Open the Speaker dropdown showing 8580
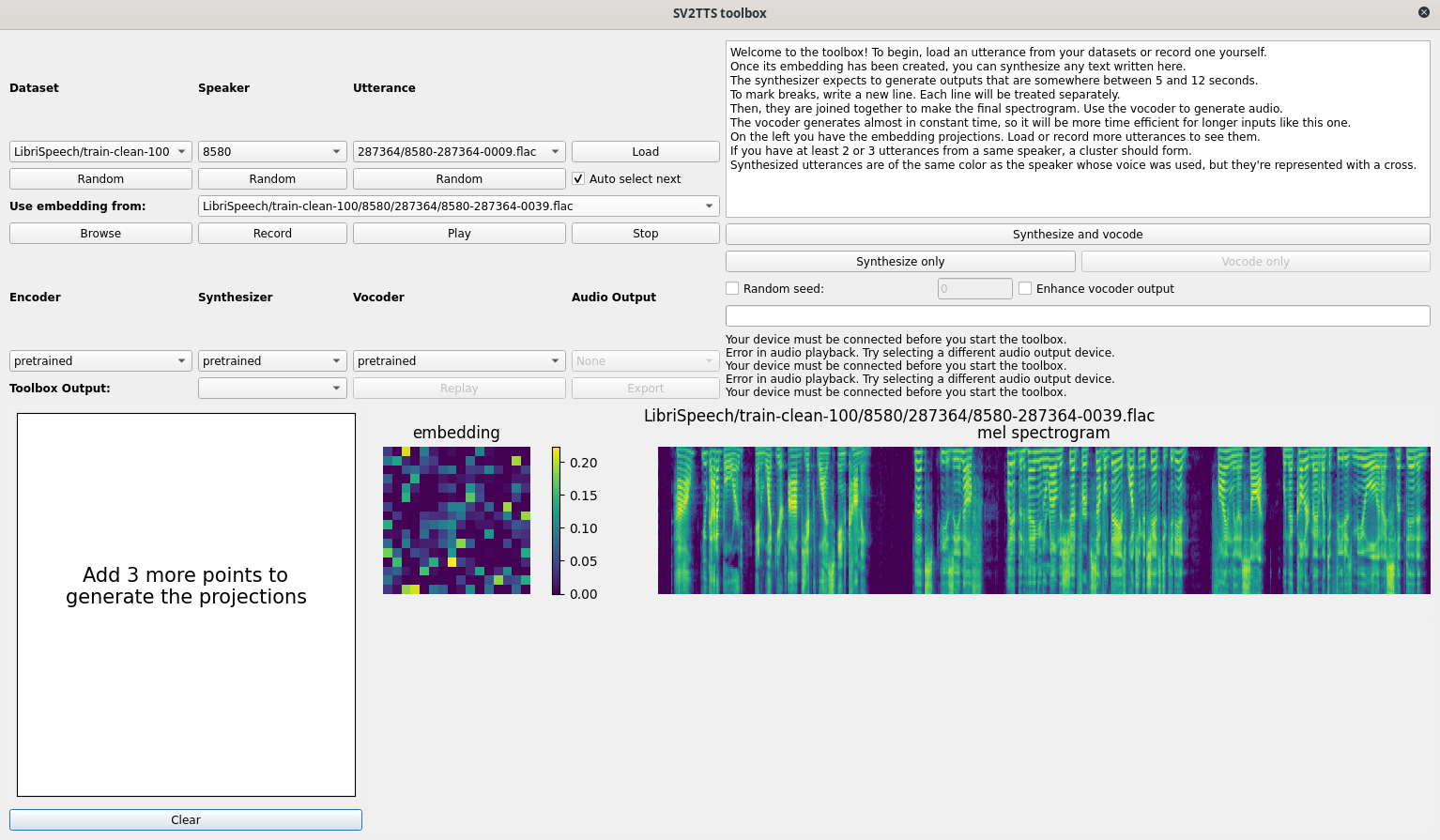Screen dimensions: 1440x840 (272, 151)
